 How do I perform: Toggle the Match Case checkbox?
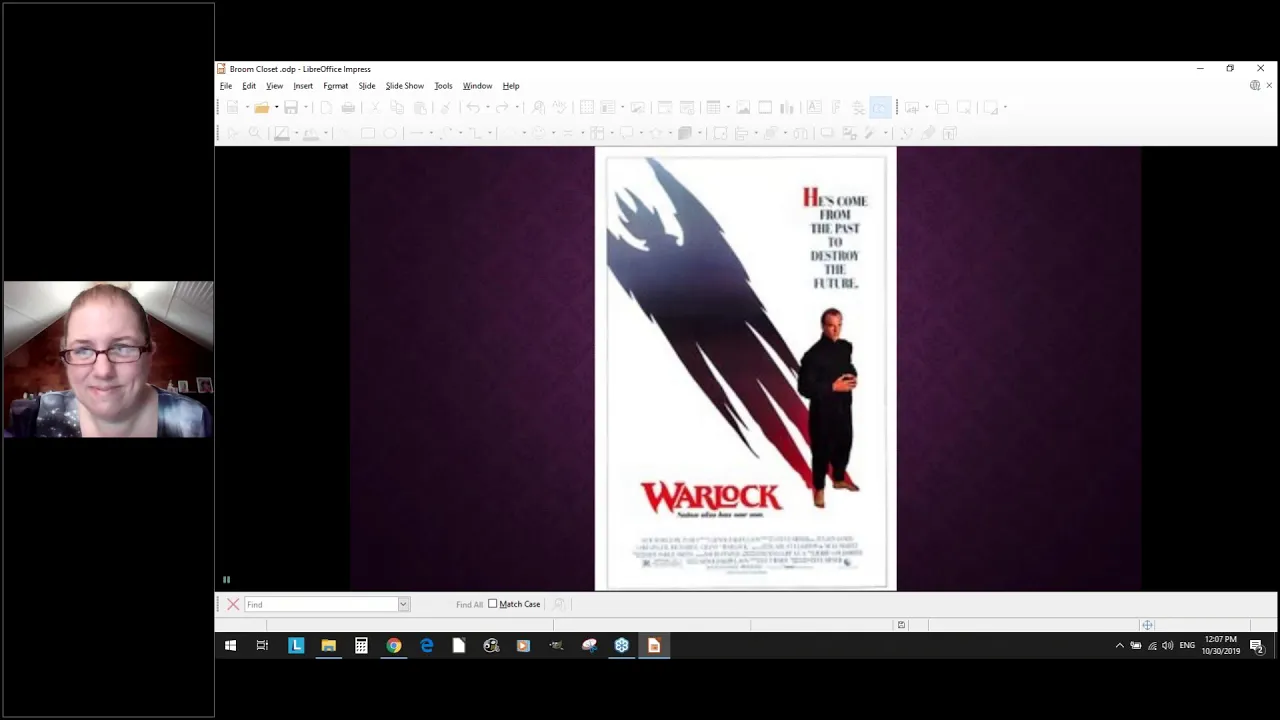point(493,604)
